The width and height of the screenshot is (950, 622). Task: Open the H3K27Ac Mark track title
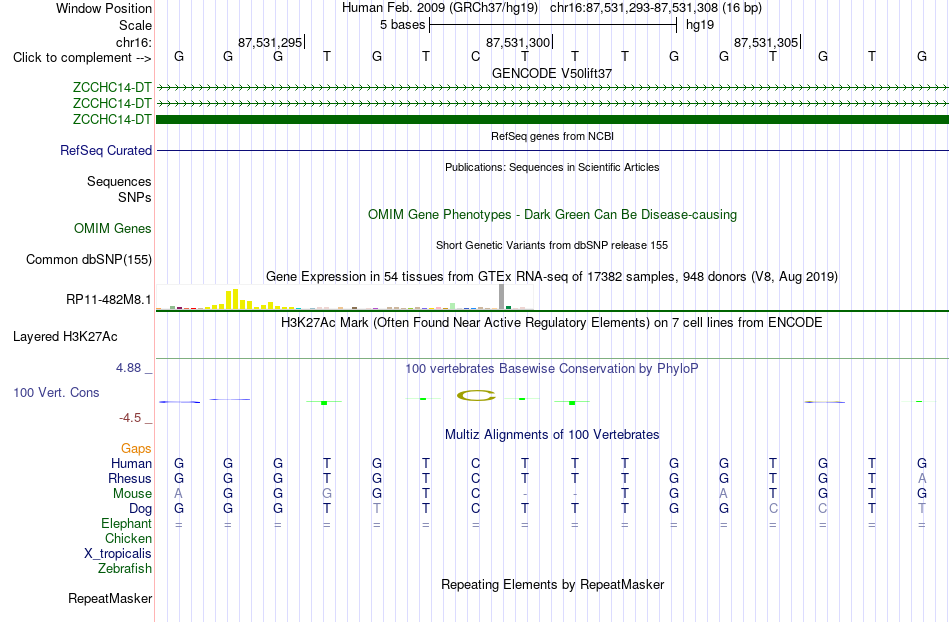[x=552, y=322]
